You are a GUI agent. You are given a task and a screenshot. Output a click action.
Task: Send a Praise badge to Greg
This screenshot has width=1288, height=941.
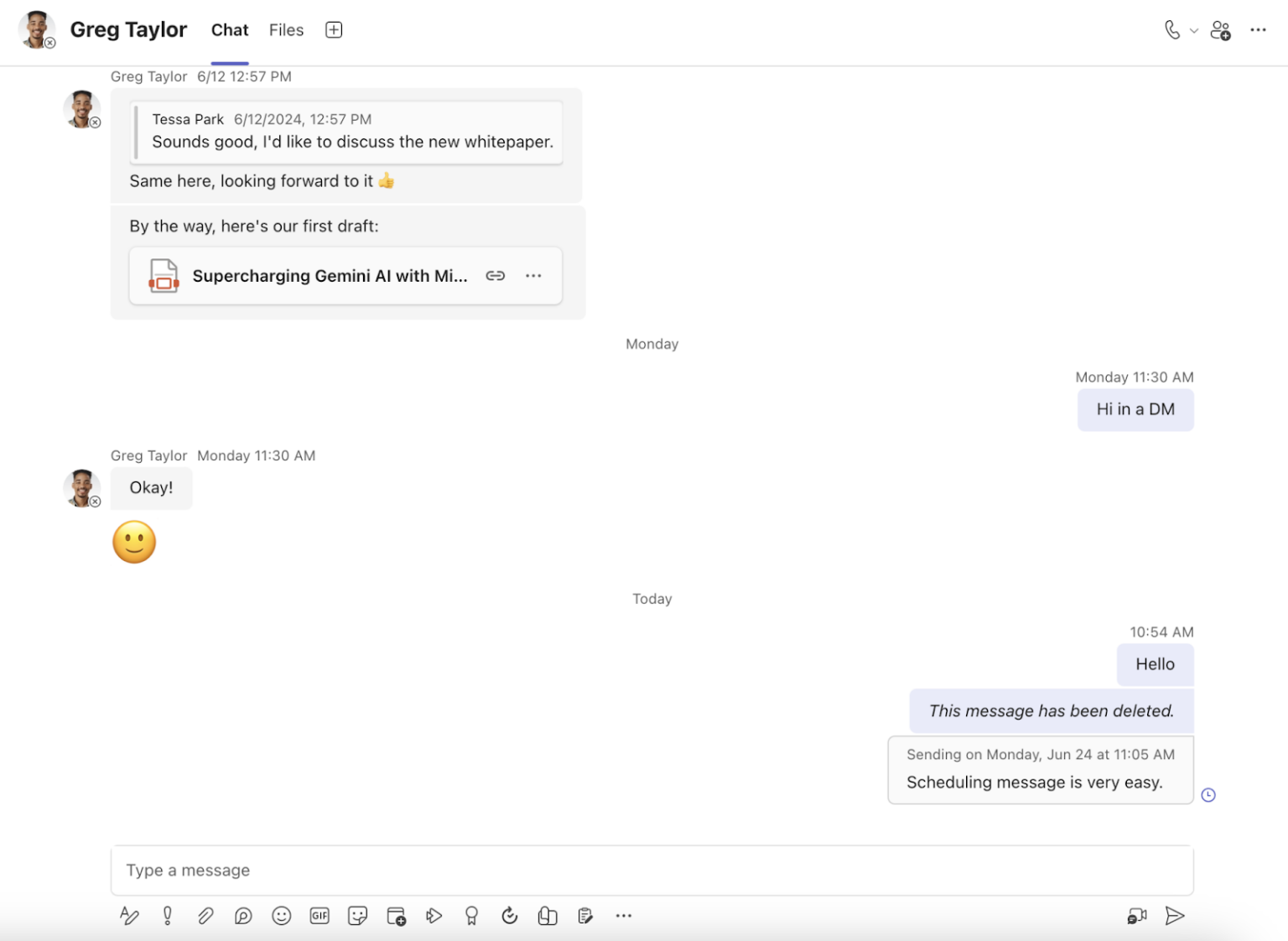(x=471, y=915)
